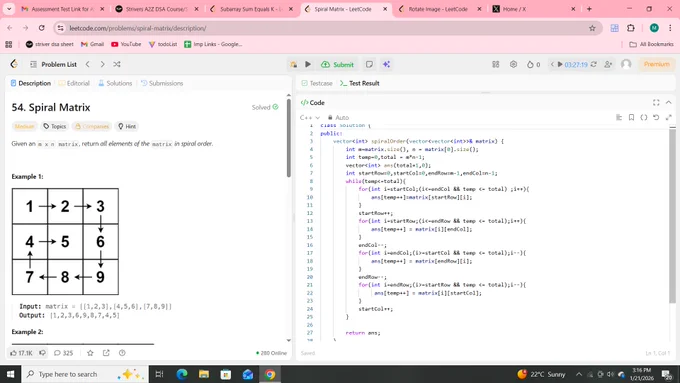
Task: Format code with the braces icon
Action: pyautogui.click(x=644, y=118)
